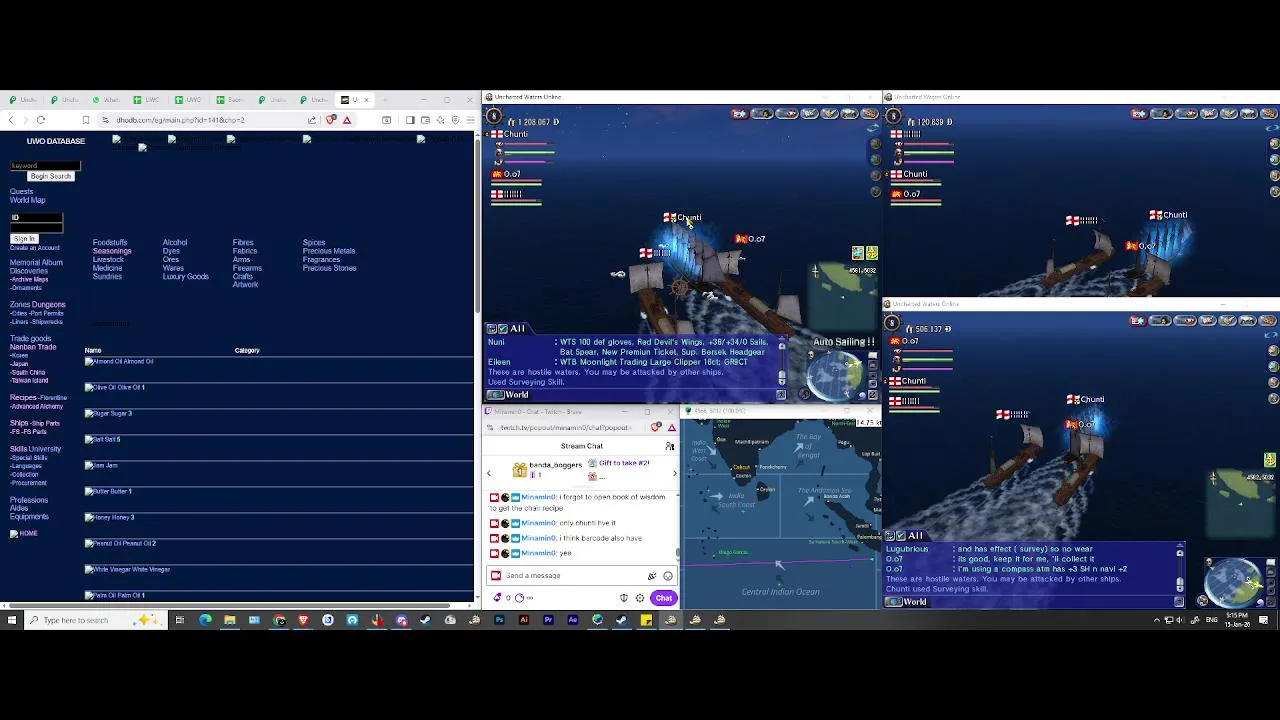Open the Seasonings category

point(112,251)
